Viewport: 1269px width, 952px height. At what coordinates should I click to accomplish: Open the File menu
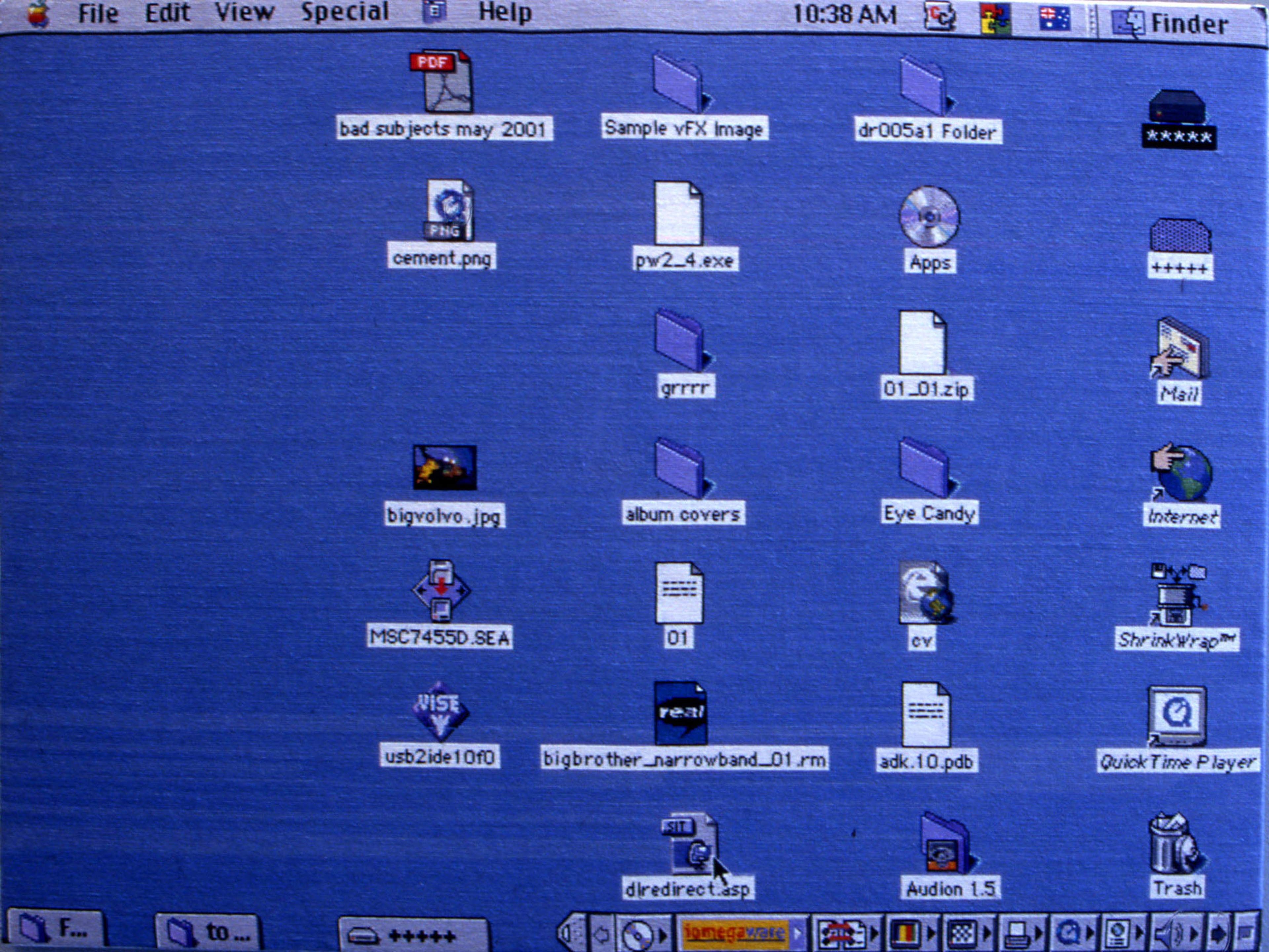[98, 14]
